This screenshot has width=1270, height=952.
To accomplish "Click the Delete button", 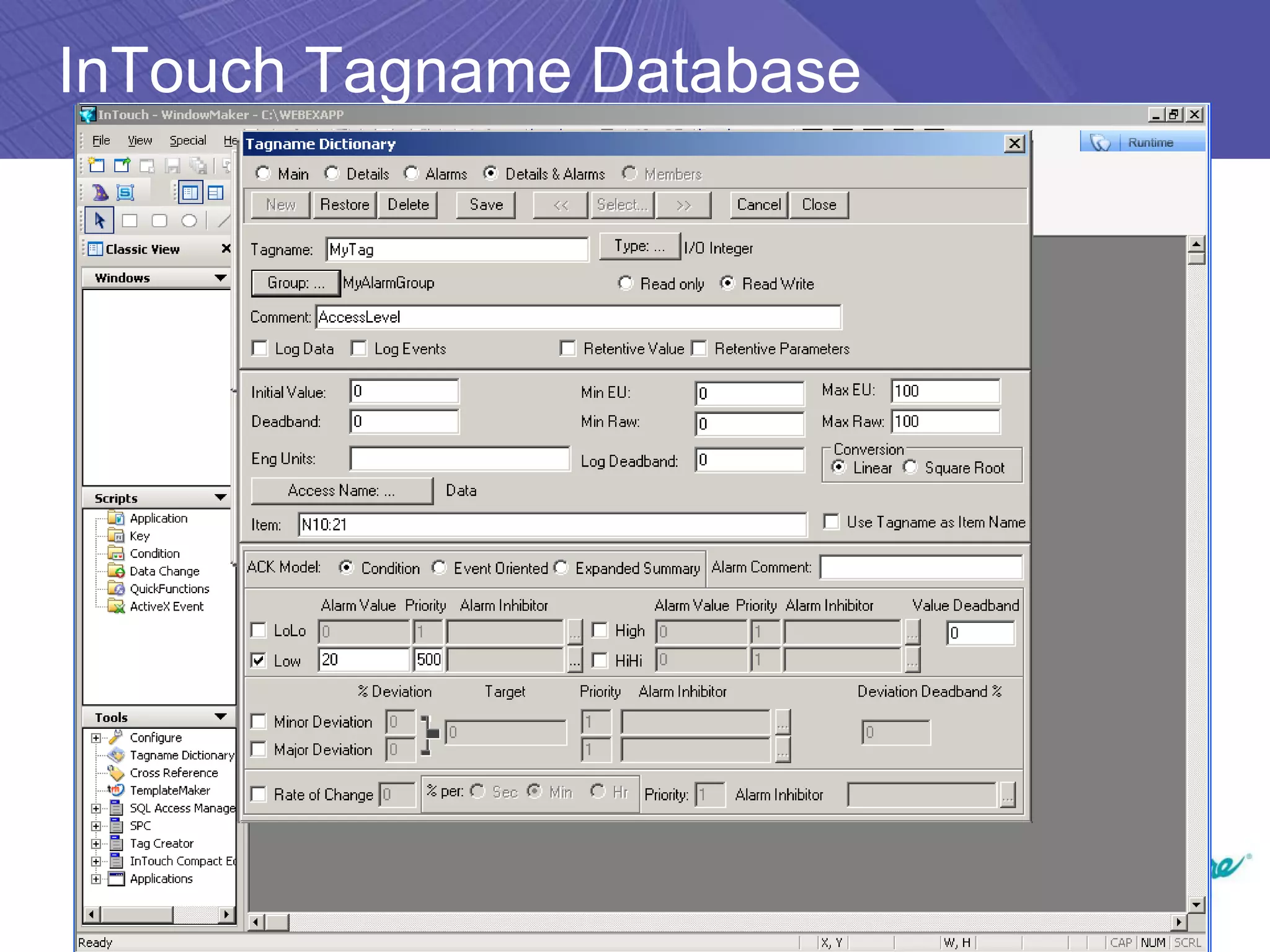I will [x=408, y=205].
